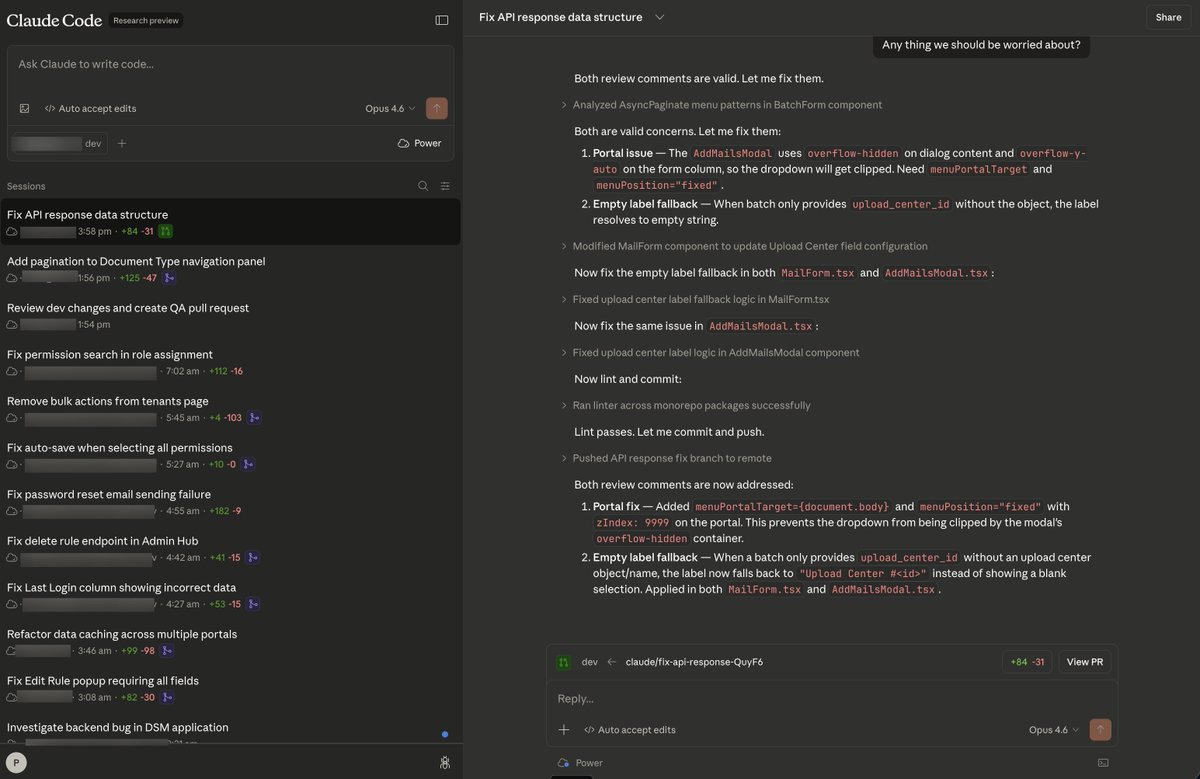1200x779 pixels.
Task: Click the +84 -31 diff button beside View PR
Action: click(x=1027, y=662)
